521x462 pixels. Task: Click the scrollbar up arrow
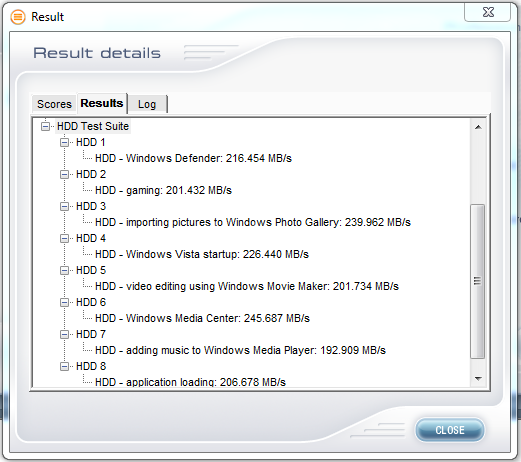pyautogui.click(x=478, y=127)
